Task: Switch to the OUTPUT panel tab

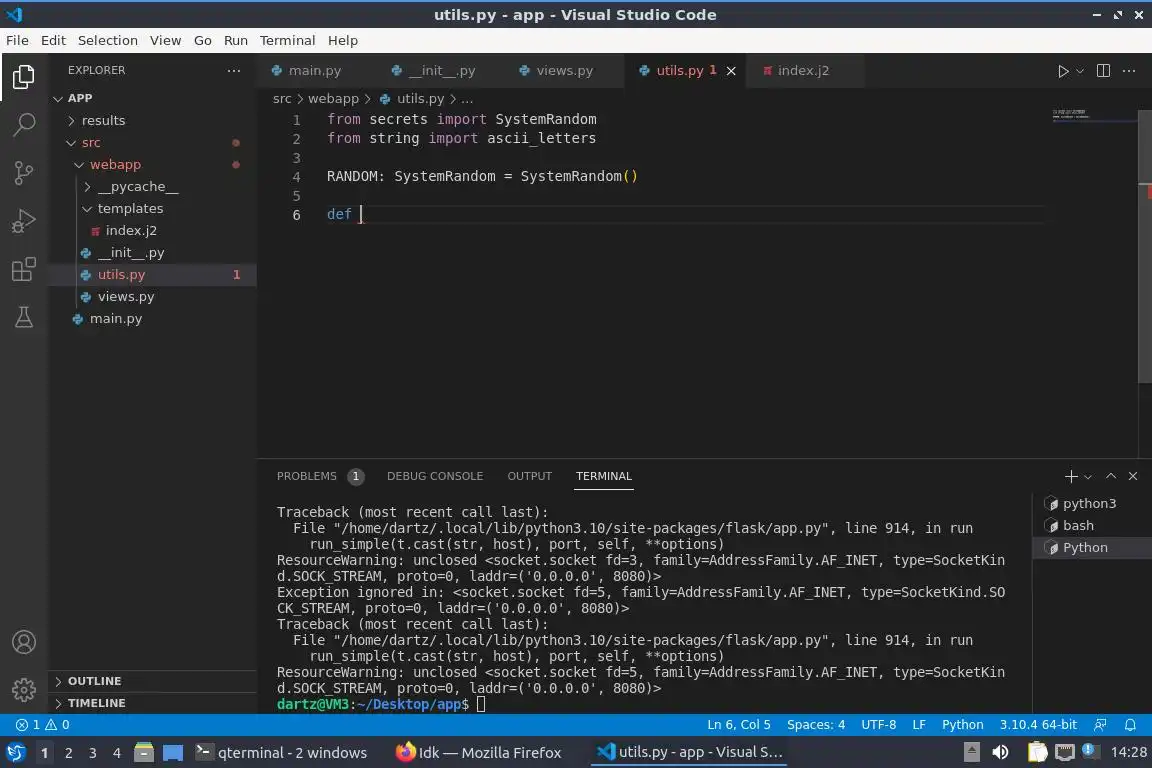Action: pos(529,476)
